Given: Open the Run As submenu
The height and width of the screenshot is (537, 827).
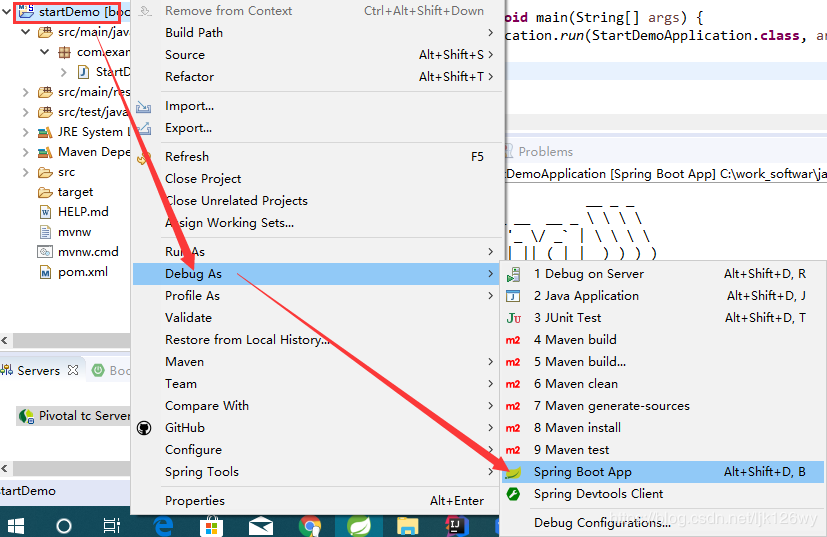Looking at the screenshot, I should [316, 252].
